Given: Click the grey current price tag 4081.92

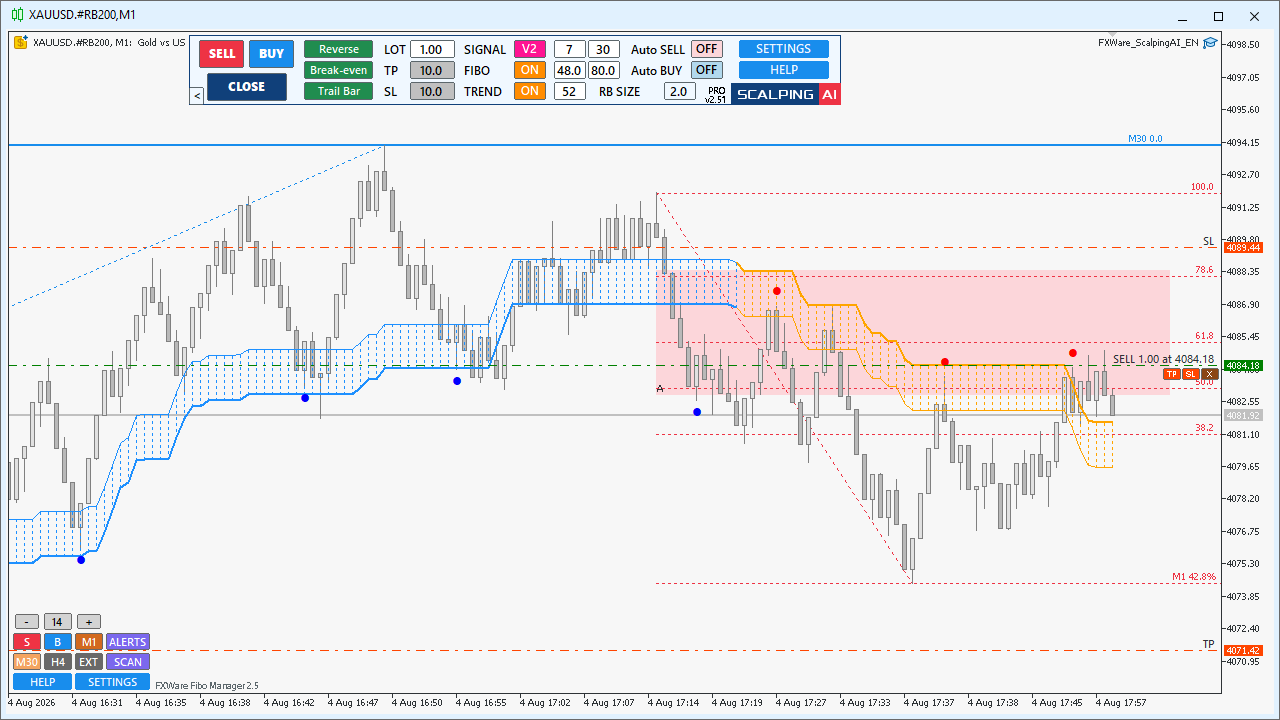Looking at the screenshot, I should (1243, 415).
